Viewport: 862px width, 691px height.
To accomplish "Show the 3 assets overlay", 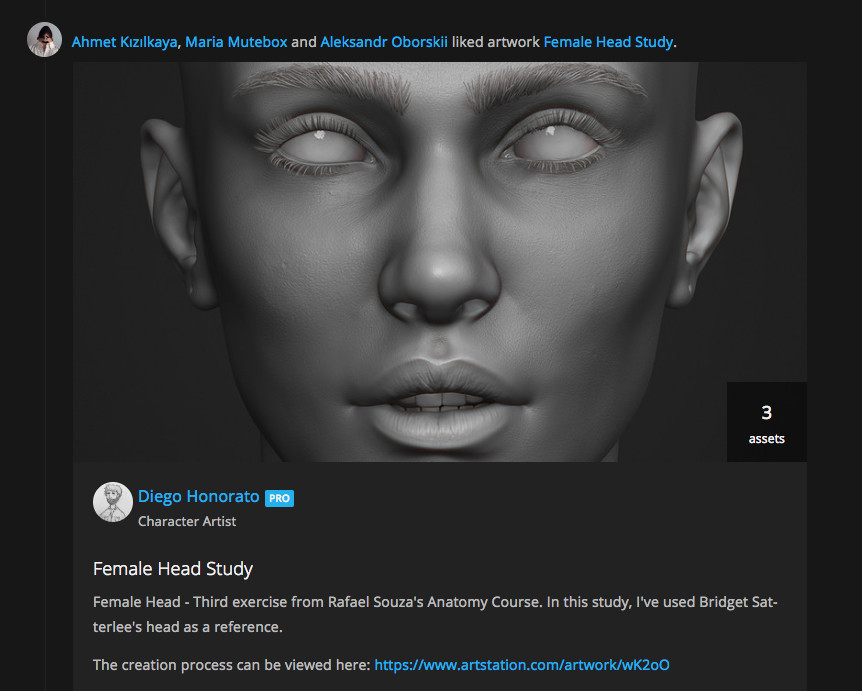I will tap(766, 422).
